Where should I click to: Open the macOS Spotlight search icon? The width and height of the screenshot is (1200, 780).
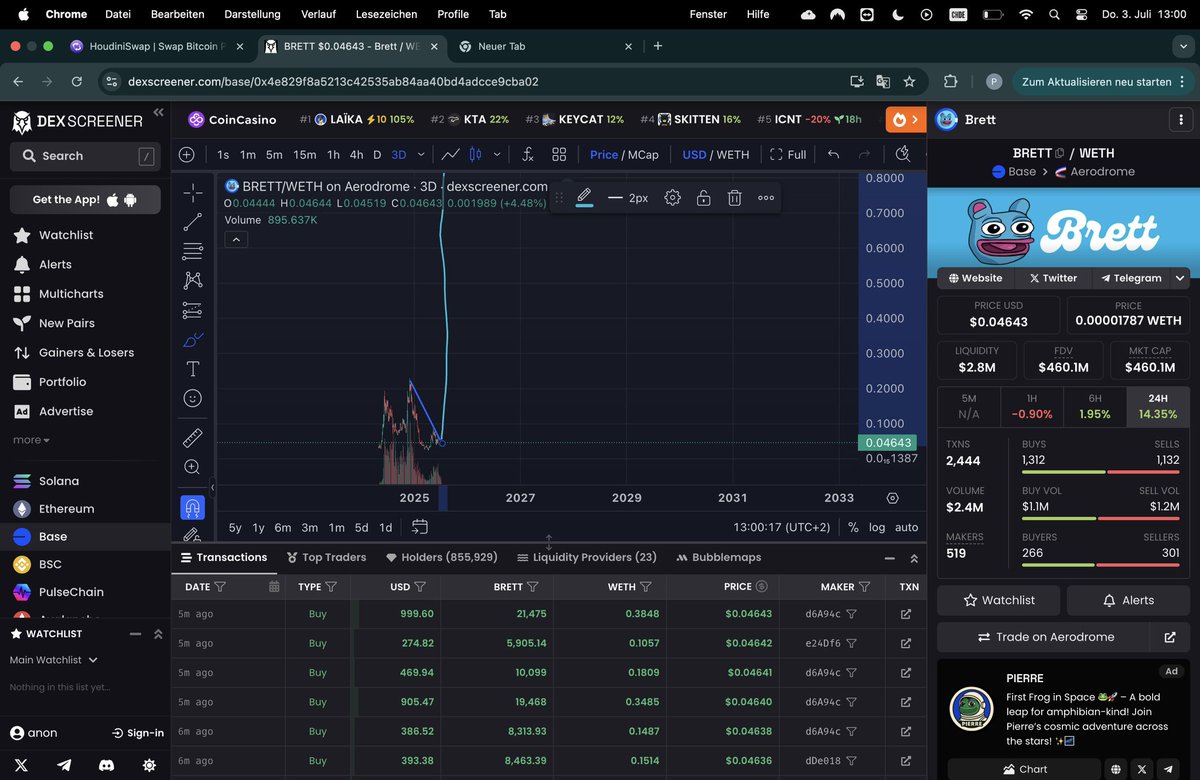point(1052,14)
